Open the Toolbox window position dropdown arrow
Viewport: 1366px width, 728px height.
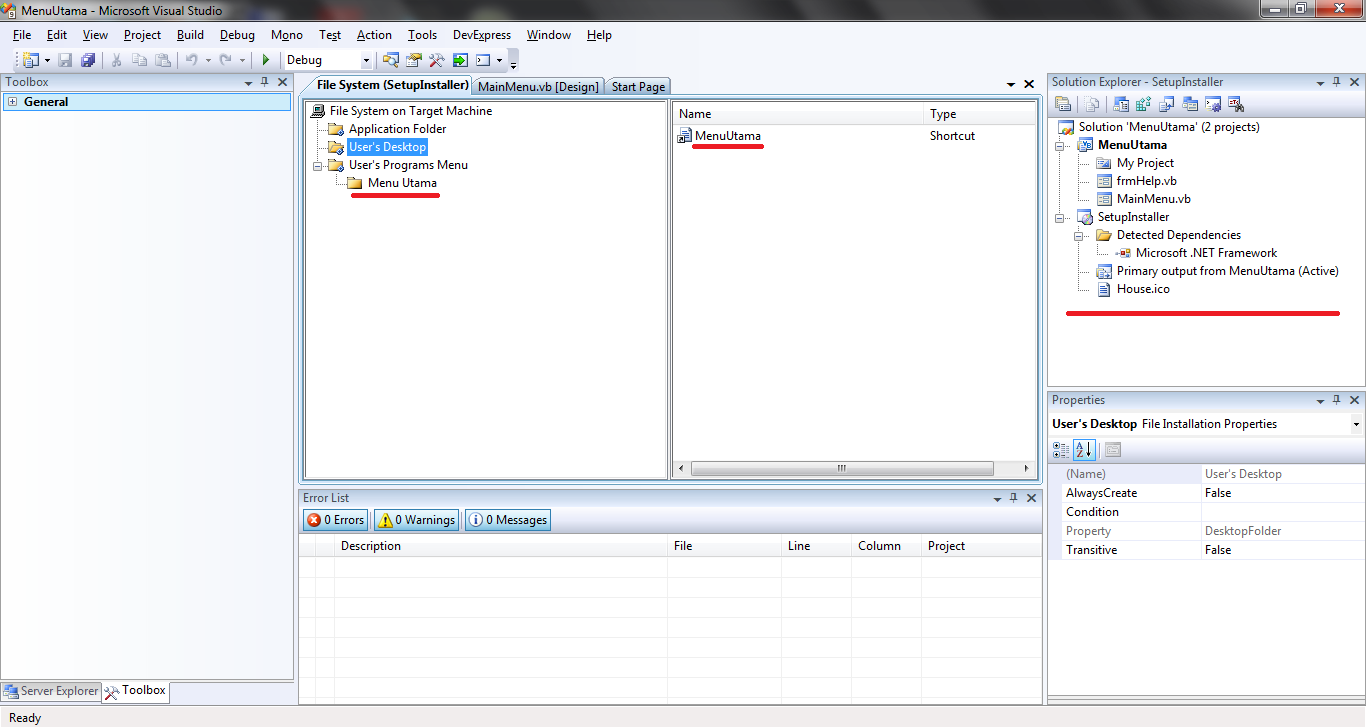[248, 82]
